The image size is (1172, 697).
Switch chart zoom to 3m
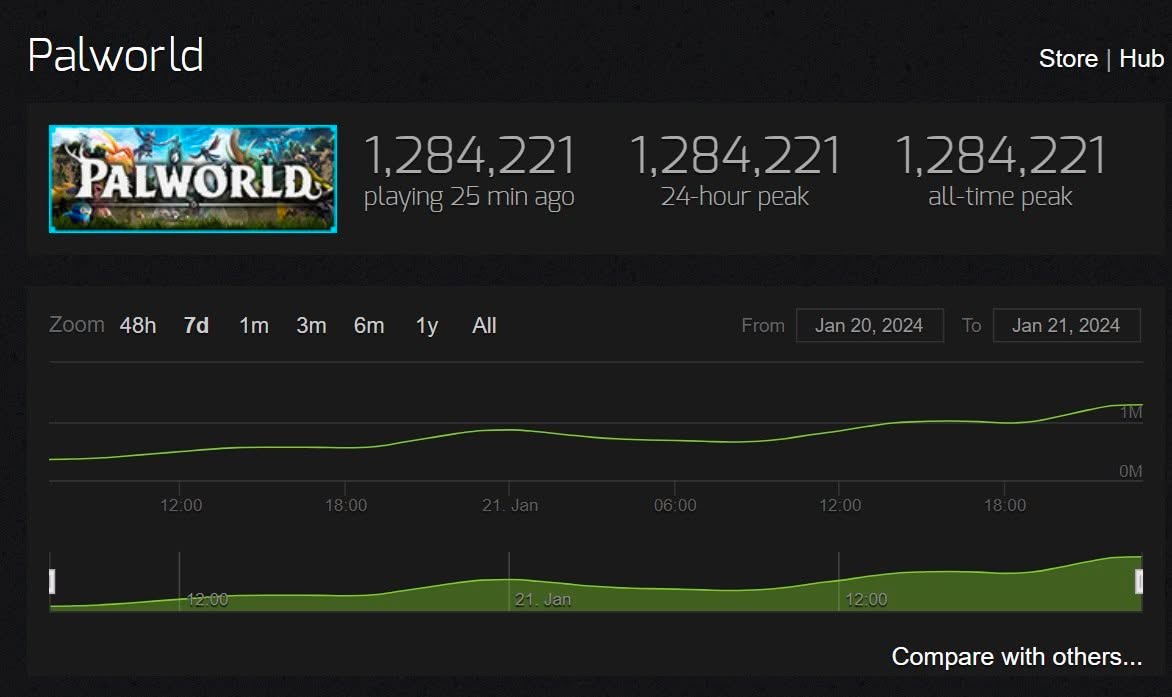[312, 326]
